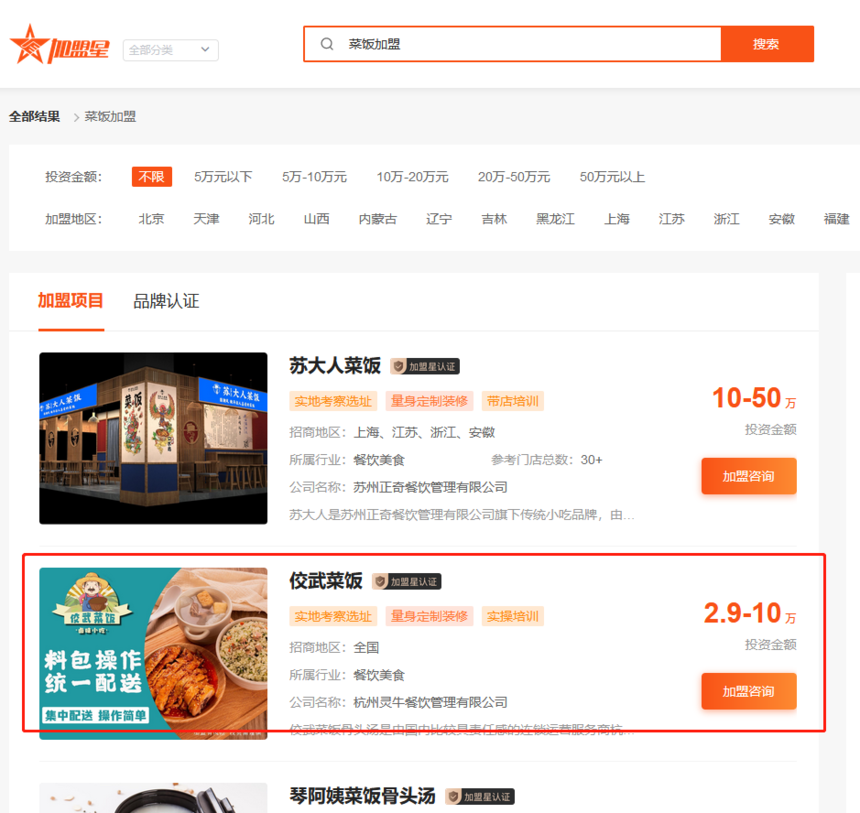
Task: Pick 江苏 from region filter
Action: pyautogui.click(x=672, y=219)
